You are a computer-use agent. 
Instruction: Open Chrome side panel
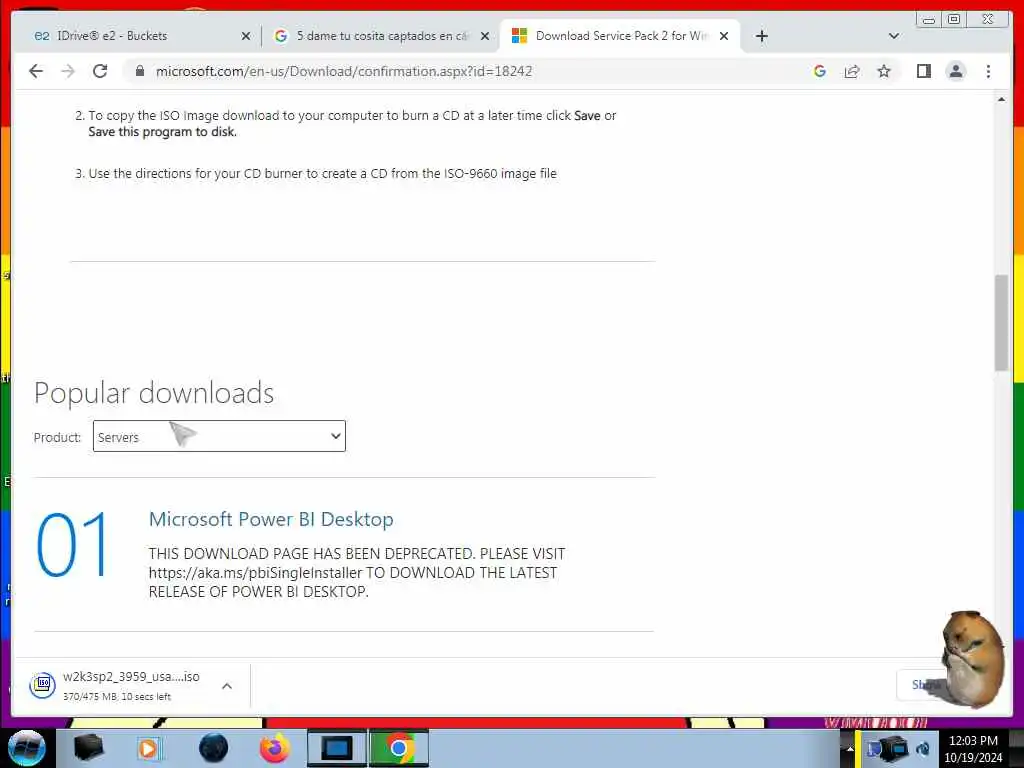[x=923, y=71]
